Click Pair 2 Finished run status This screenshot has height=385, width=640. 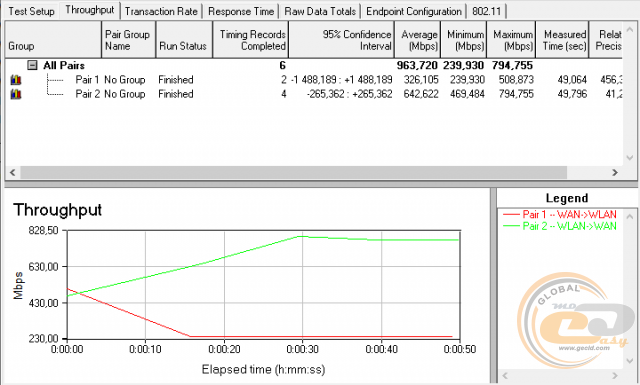point(176,94)
